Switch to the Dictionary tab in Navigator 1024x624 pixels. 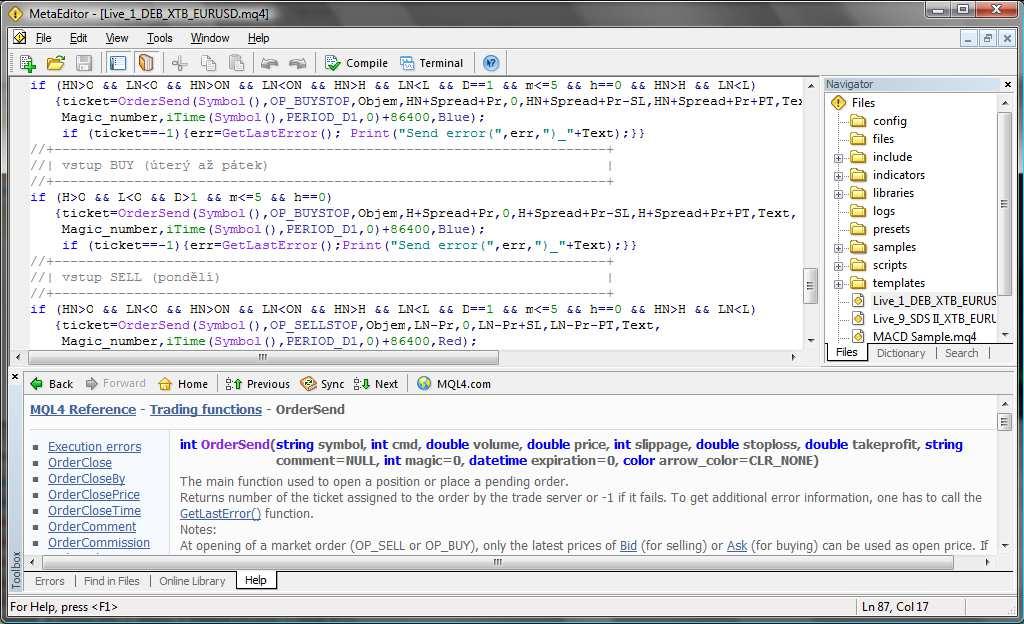click(901, 353)
